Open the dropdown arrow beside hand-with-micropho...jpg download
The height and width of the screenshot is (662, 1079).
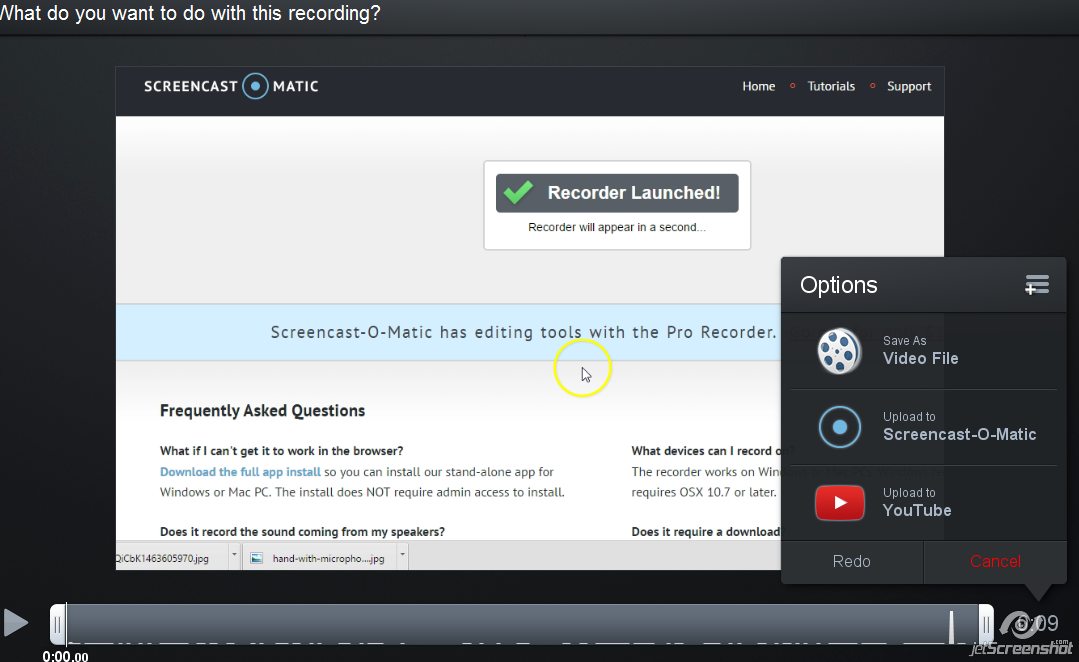coord(403,555)
